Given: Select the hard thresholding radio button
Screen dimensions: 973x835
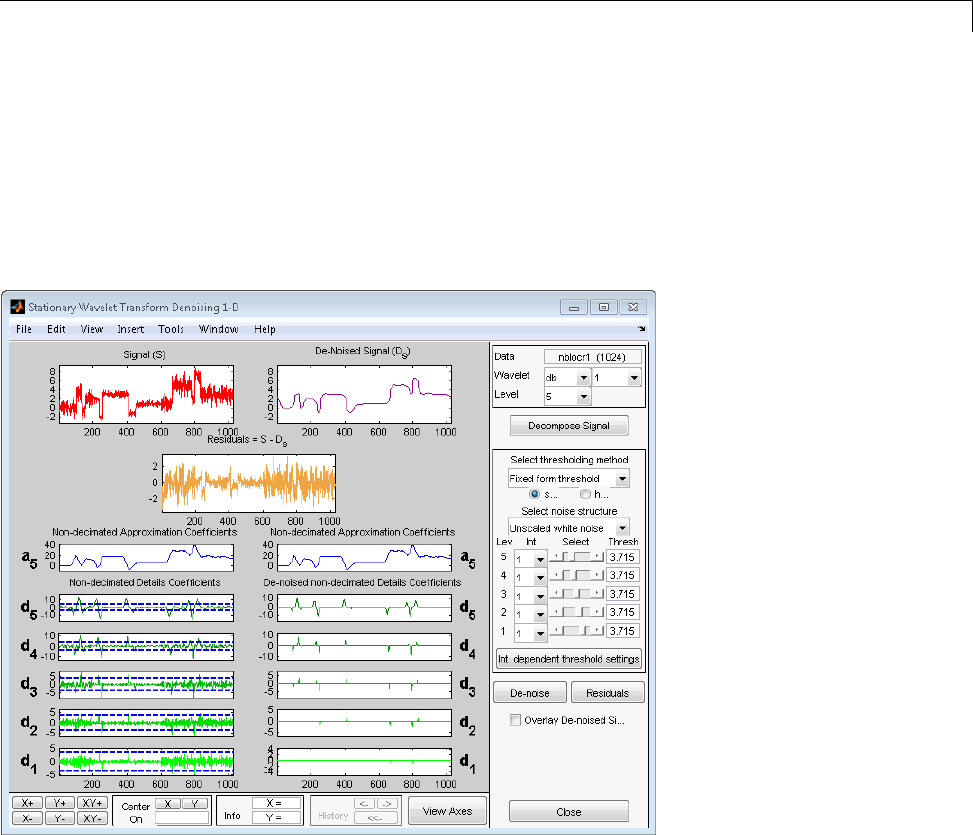Looking at the screenshot, I should pos(585,494).
